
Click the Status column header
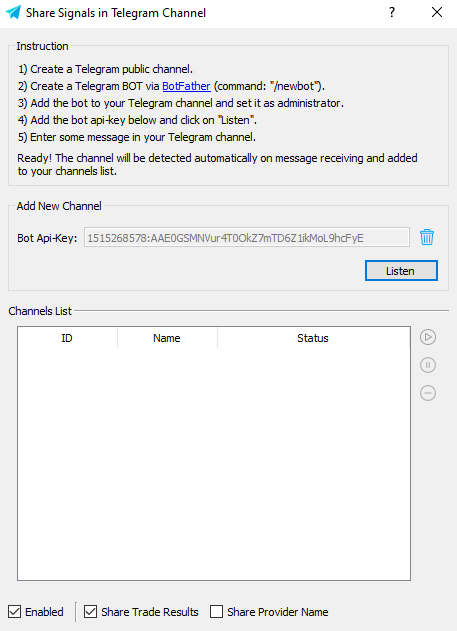click(x=313, y=338)
